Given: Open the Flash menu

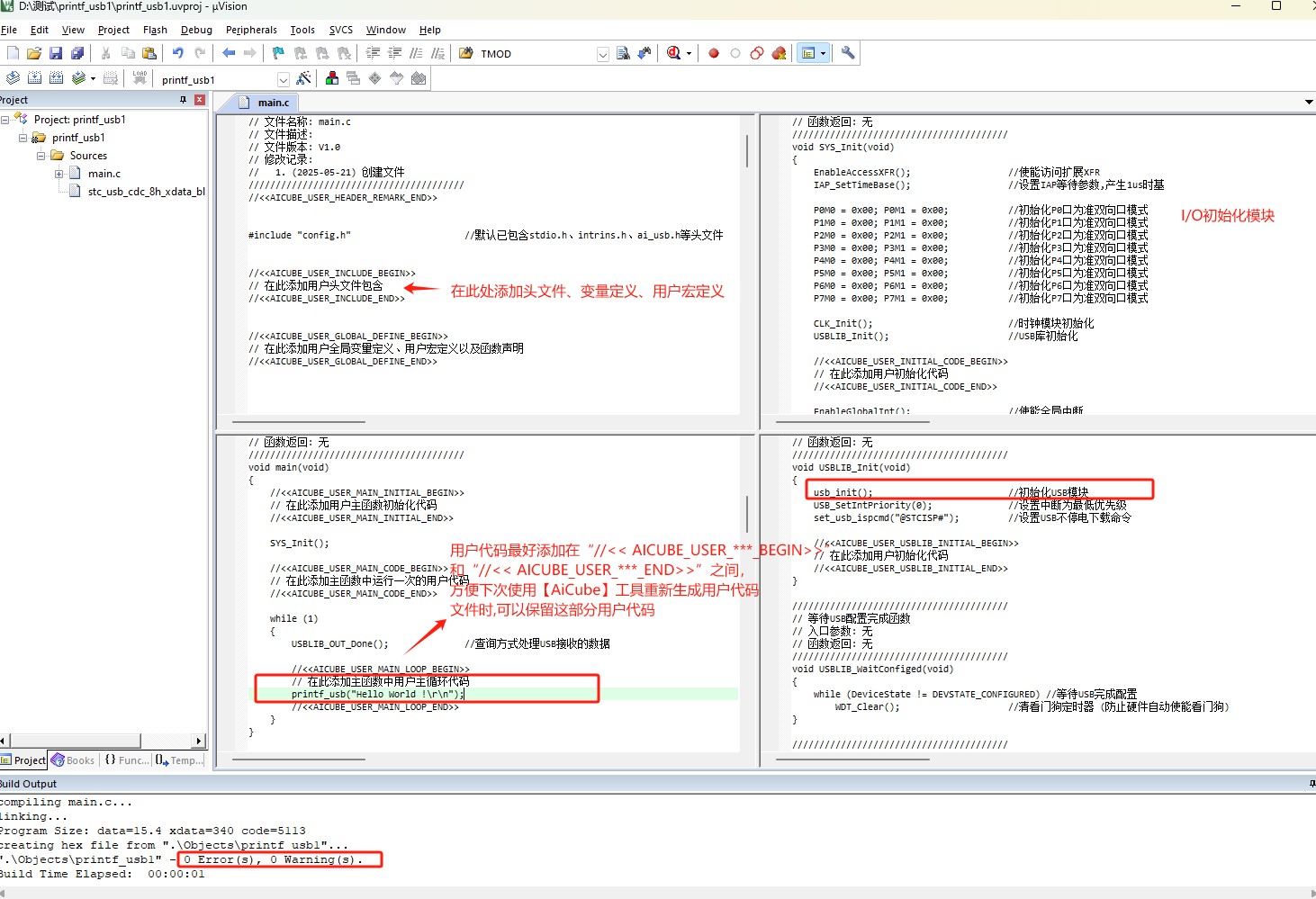Looking at the screenshot, I should 155,30.
